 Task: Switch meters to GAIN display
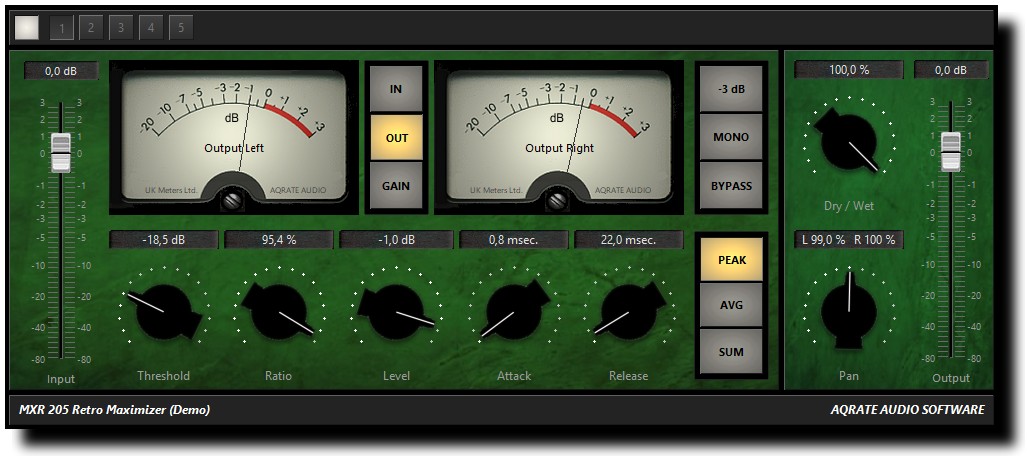coord(396,186)
